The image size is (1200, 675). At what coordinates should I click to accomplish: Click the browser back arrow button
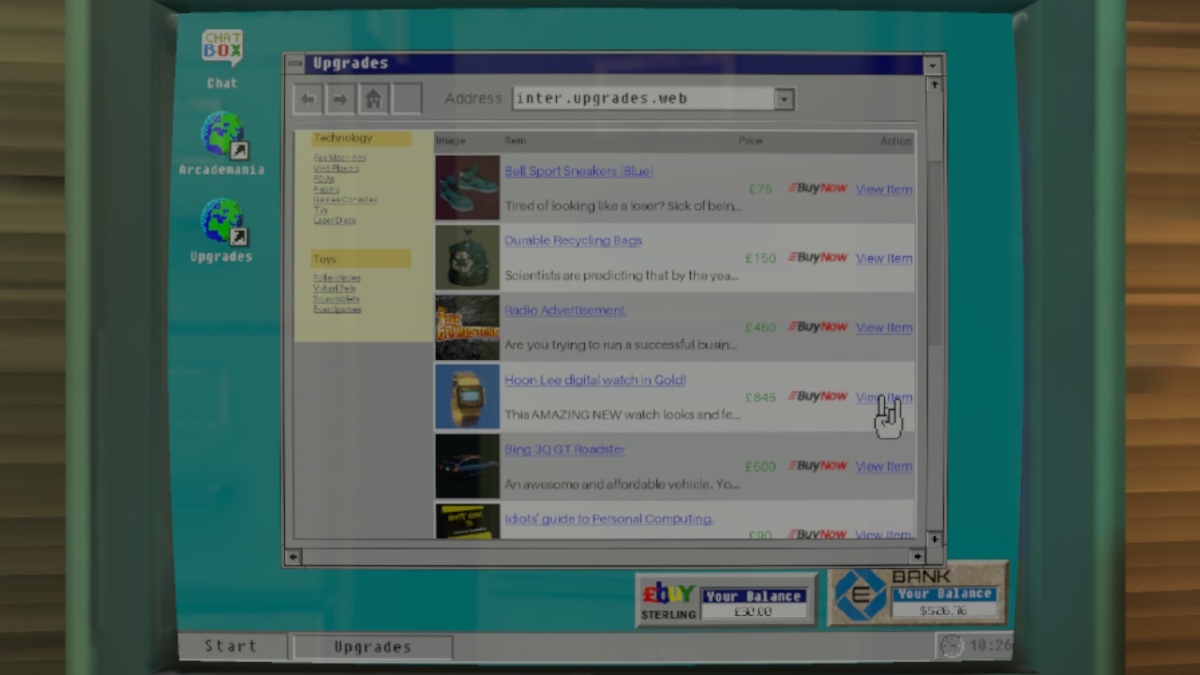tap(308, 99)
